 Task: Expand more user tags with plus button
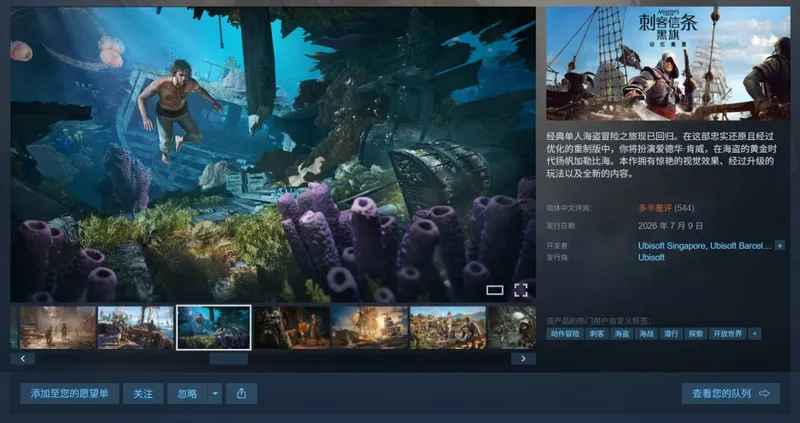(x=755, y=334)
